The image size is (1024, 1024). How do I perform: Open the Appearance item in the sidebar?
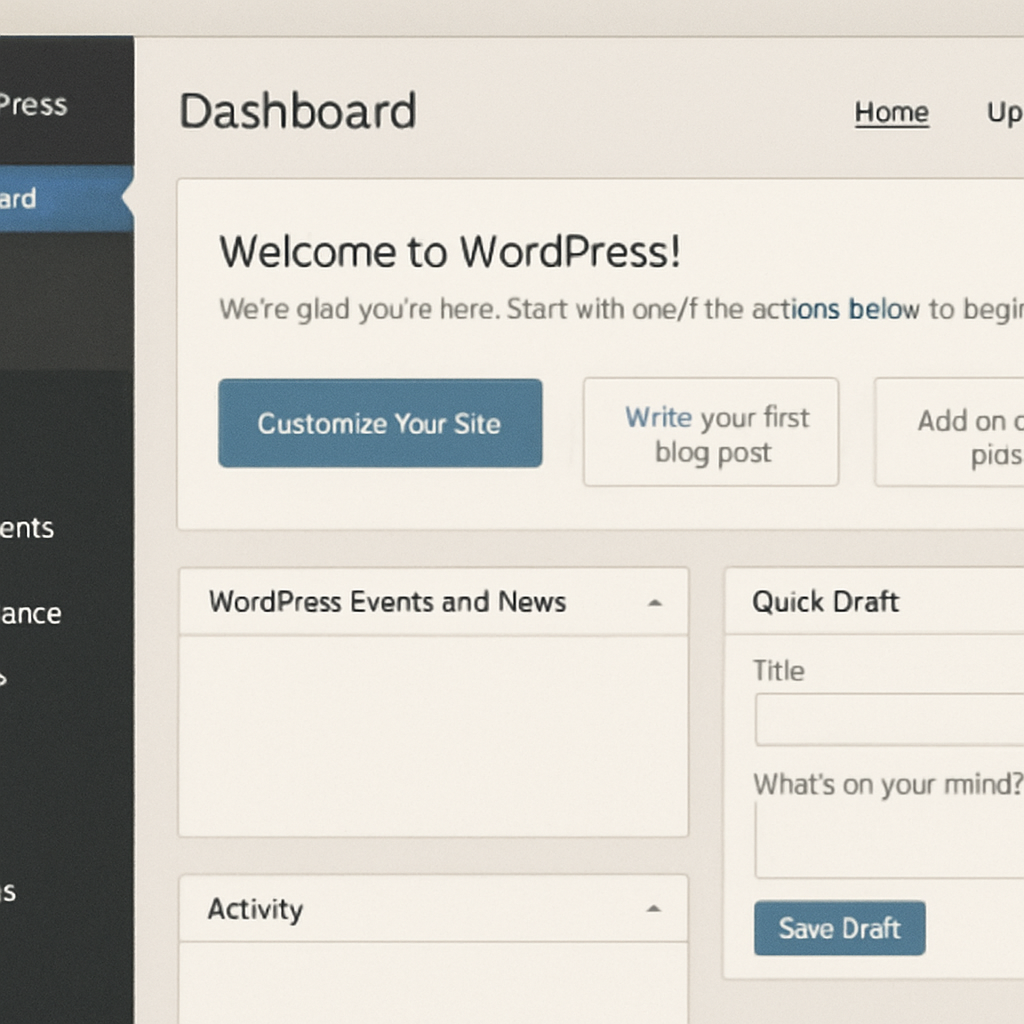pyautogui.click(x=31, y=614)
